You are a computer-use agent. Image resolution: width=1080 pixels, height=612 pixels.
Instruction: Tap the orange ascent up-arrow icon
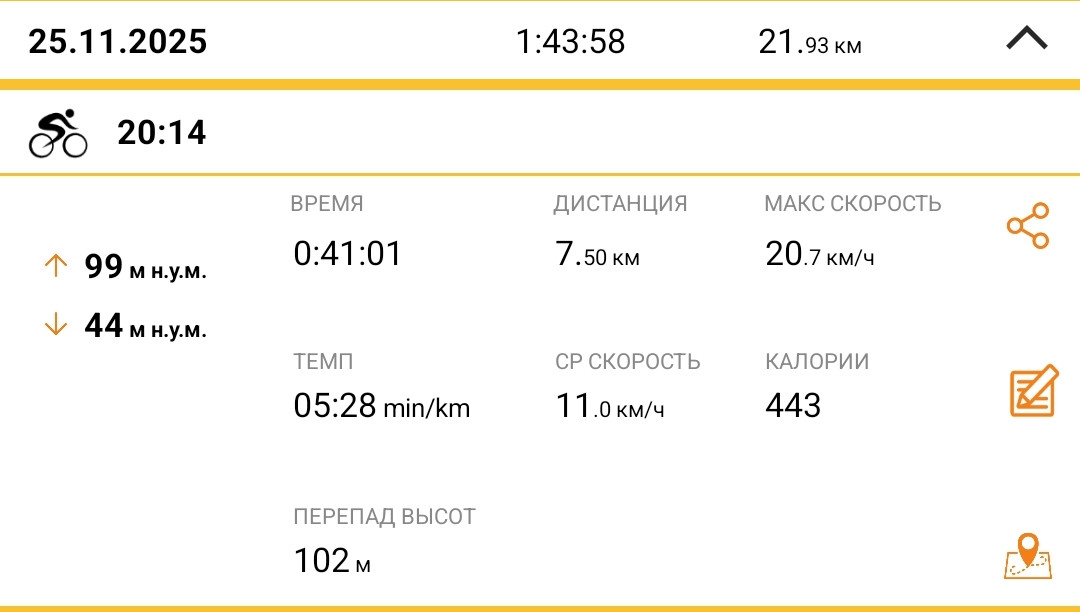[55, 265]
